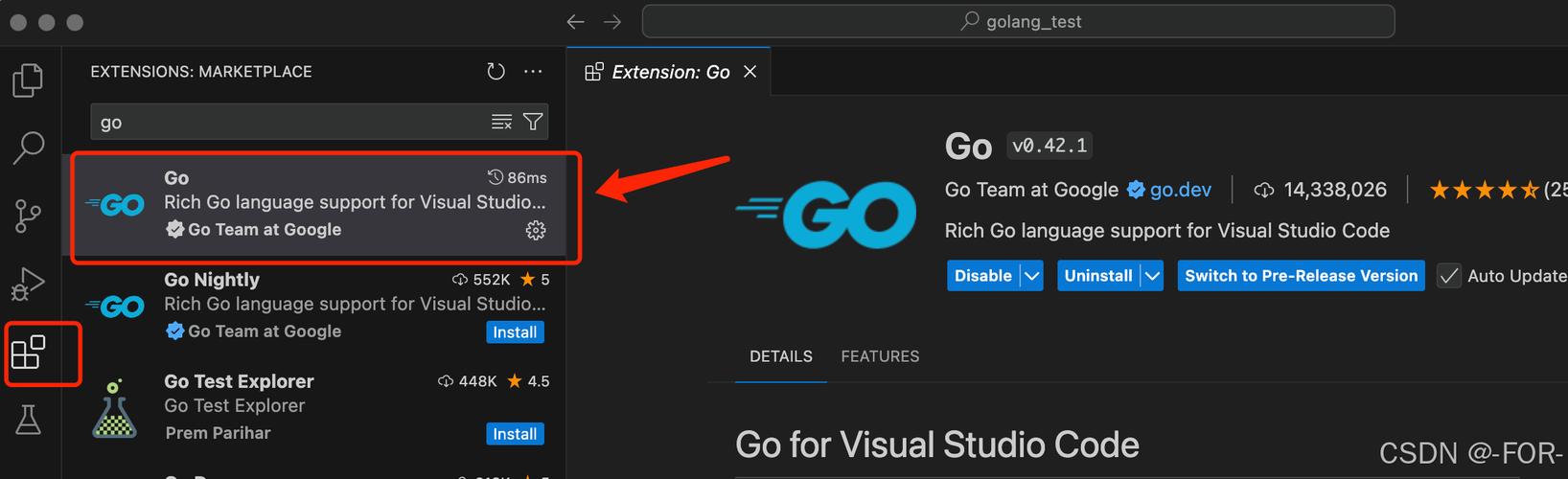Click the 14,338,026 install count
Viewport: 1568px width, 479px height.
pos(1335,190)
